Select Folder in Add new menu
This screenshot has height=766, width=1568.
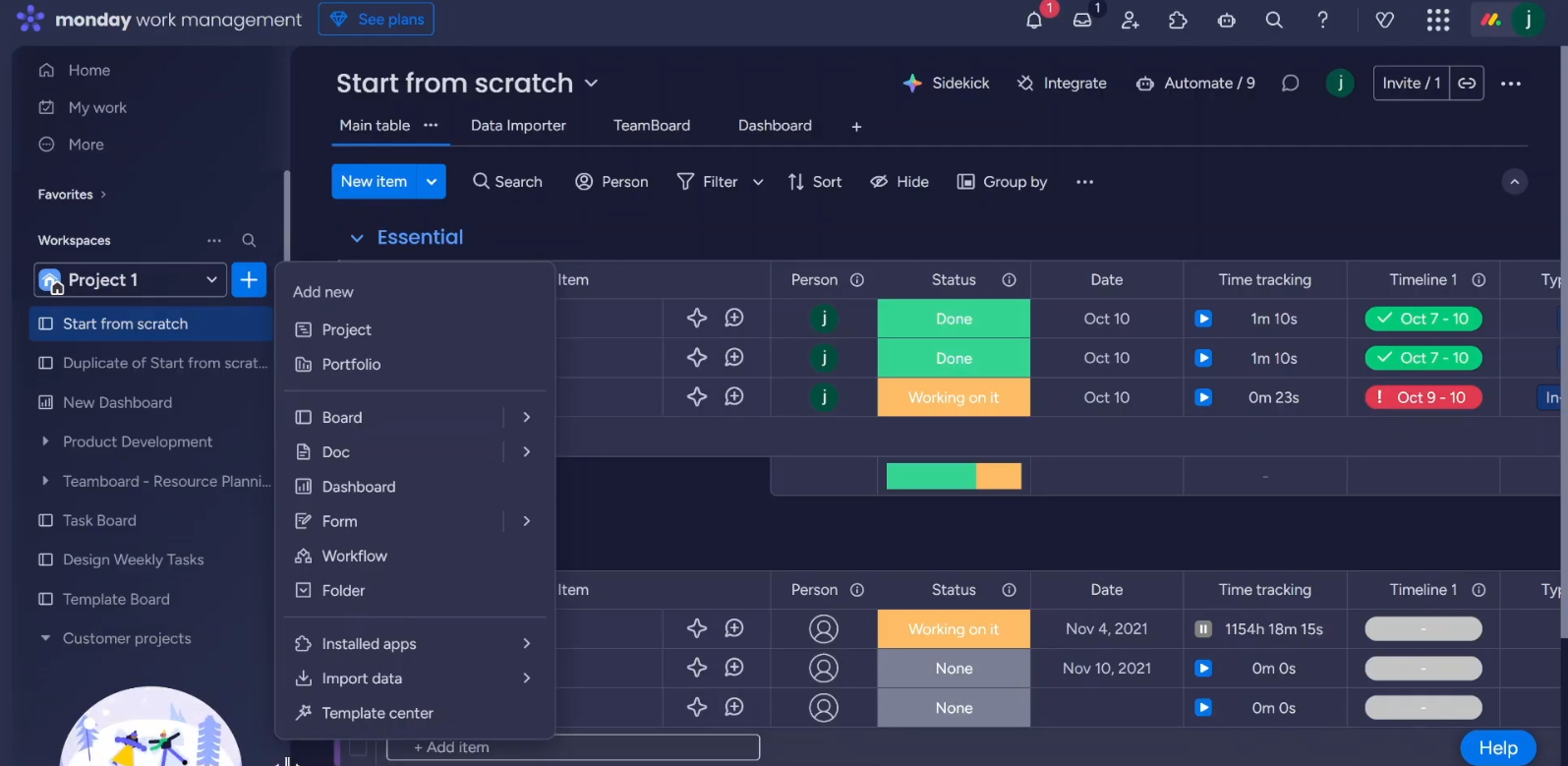[415, 590]
